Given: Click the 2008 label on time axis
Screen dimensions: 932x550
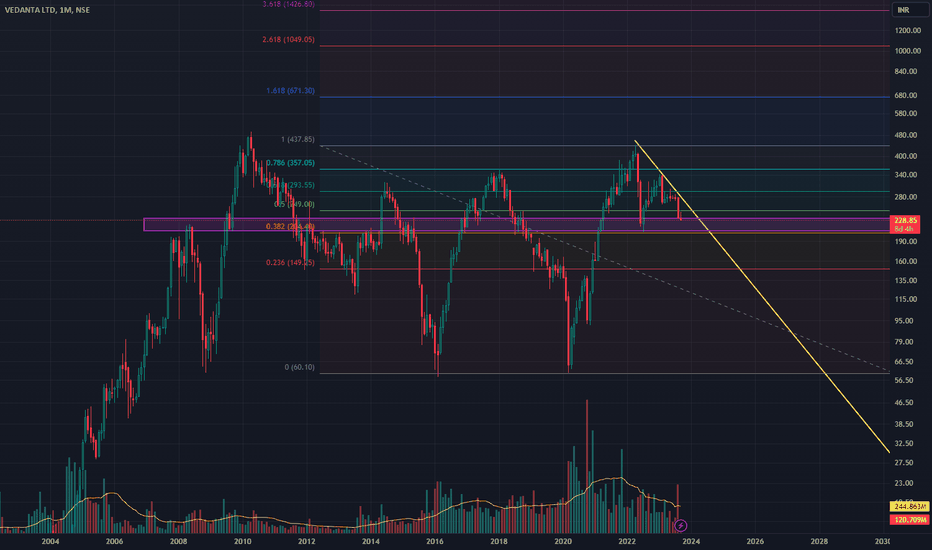Looking at the screenshot, I should coord(178,542).
